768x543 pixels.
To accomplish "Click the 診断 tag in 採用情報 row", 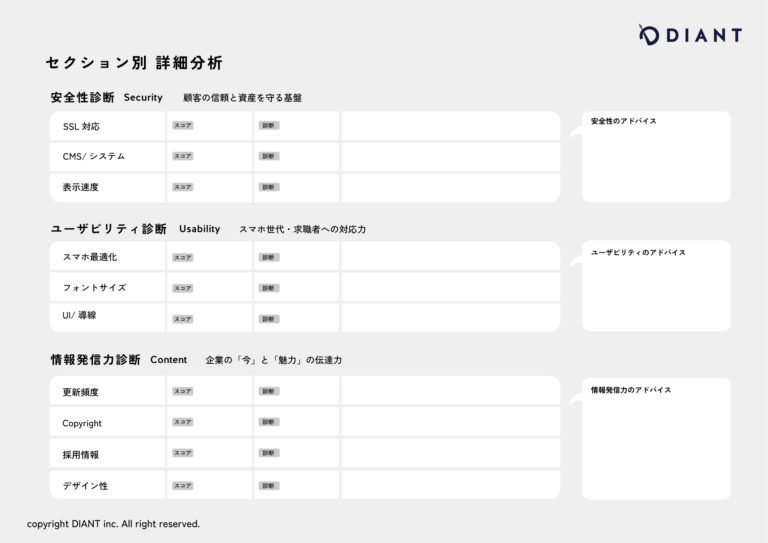I will coord(269,453).
